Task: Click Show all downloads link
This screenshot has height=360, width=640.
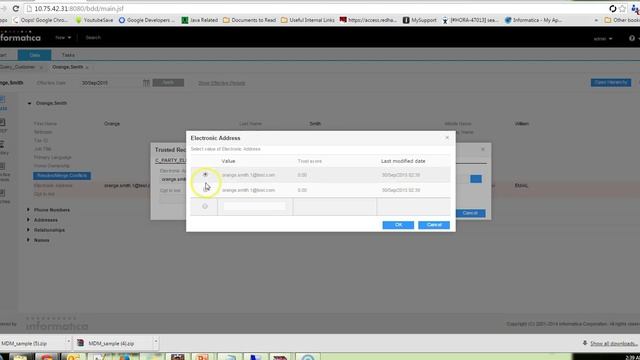Action: [x=613, y=344]
